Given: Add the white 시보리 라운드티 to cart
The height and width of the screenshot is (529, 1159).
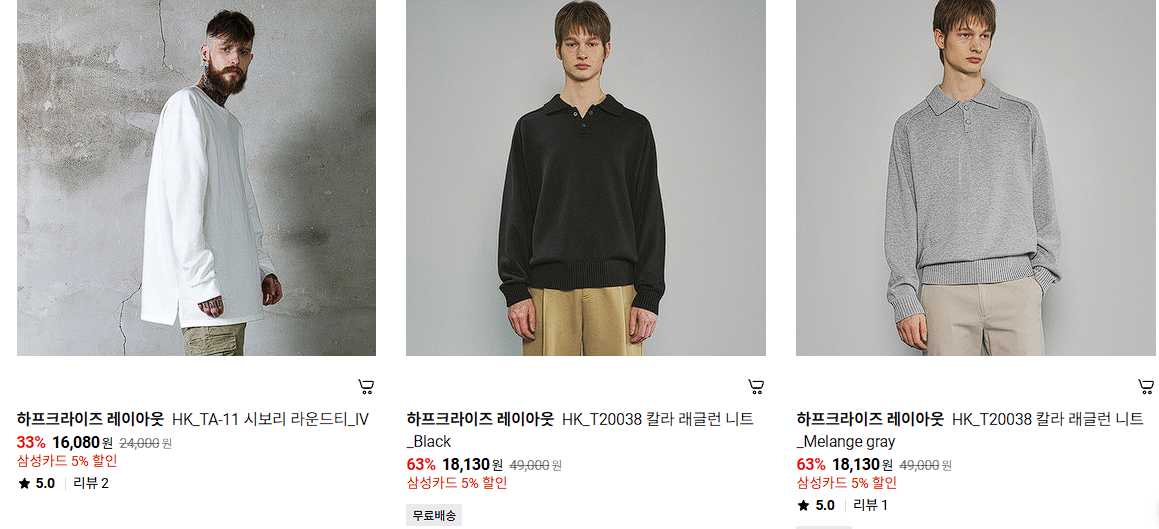Looking at the screenshot, I should (x=366, y=386).
